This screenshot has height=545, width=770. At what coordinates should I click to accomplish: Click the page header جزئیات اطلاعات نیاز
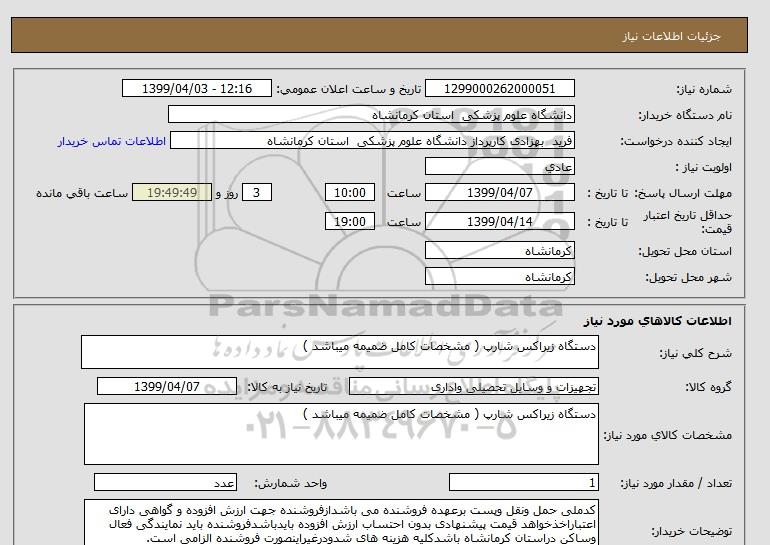pos(671,36)
